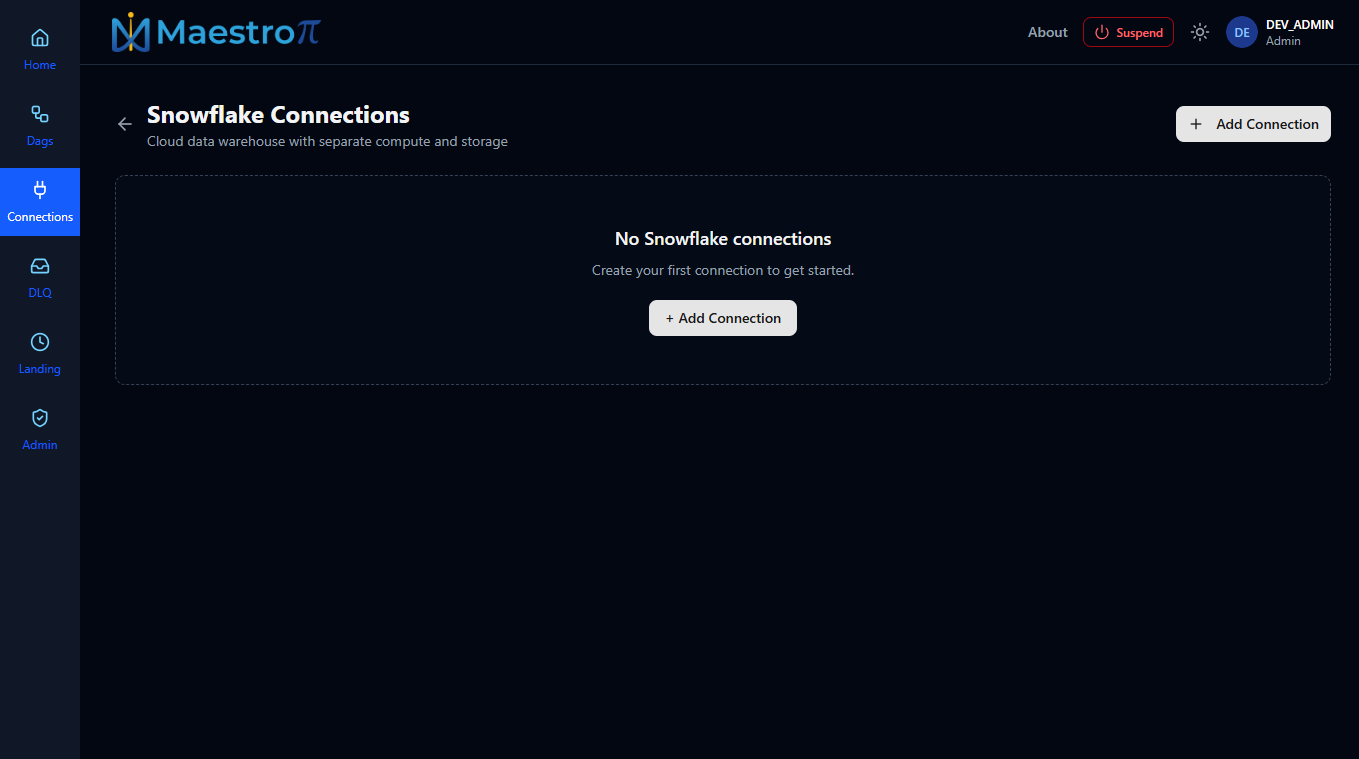Click top-right Add Connection button

(x=1253, y=124)
